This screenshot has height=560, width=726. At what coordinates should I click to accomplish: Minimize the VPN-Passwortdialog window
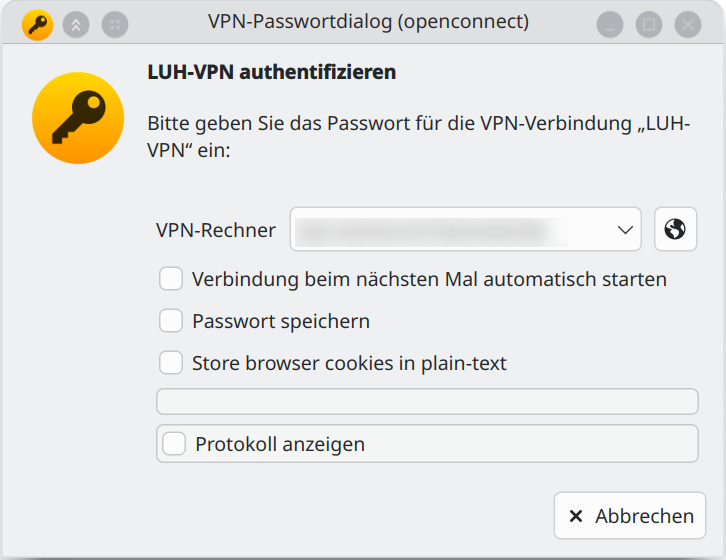click(611, 24)
